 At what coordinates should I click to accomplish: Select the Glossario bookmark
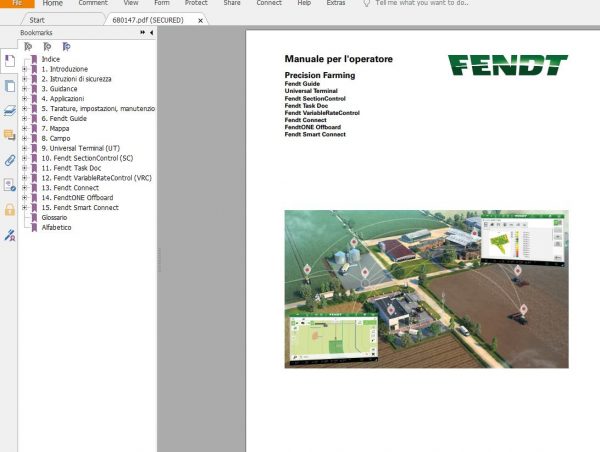(x=54, y=217)
